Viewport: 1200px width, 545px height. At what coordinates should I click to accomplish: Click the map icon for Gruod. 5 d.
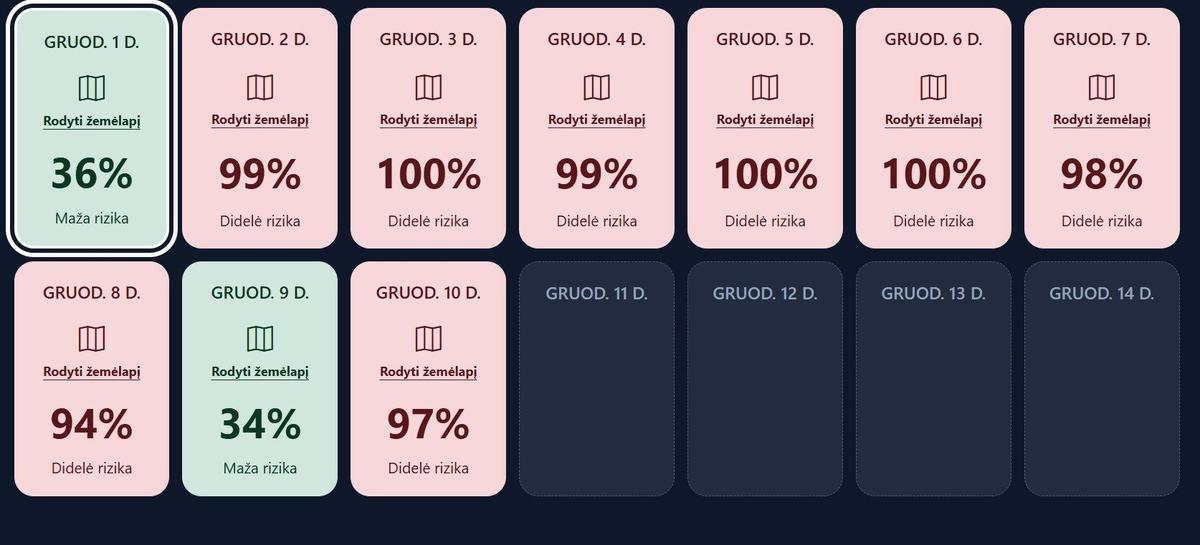(x=765, y=88)
